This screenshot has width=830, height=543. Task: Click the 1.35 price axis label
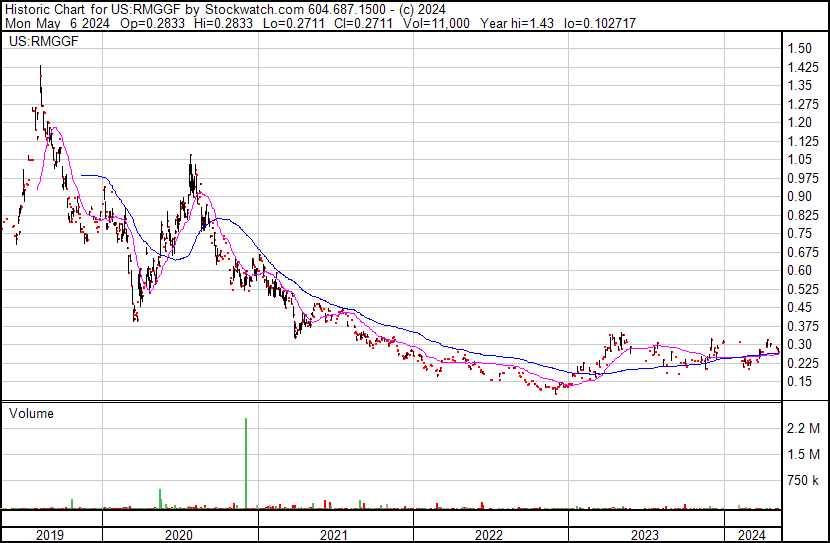[x=799, y=85]
